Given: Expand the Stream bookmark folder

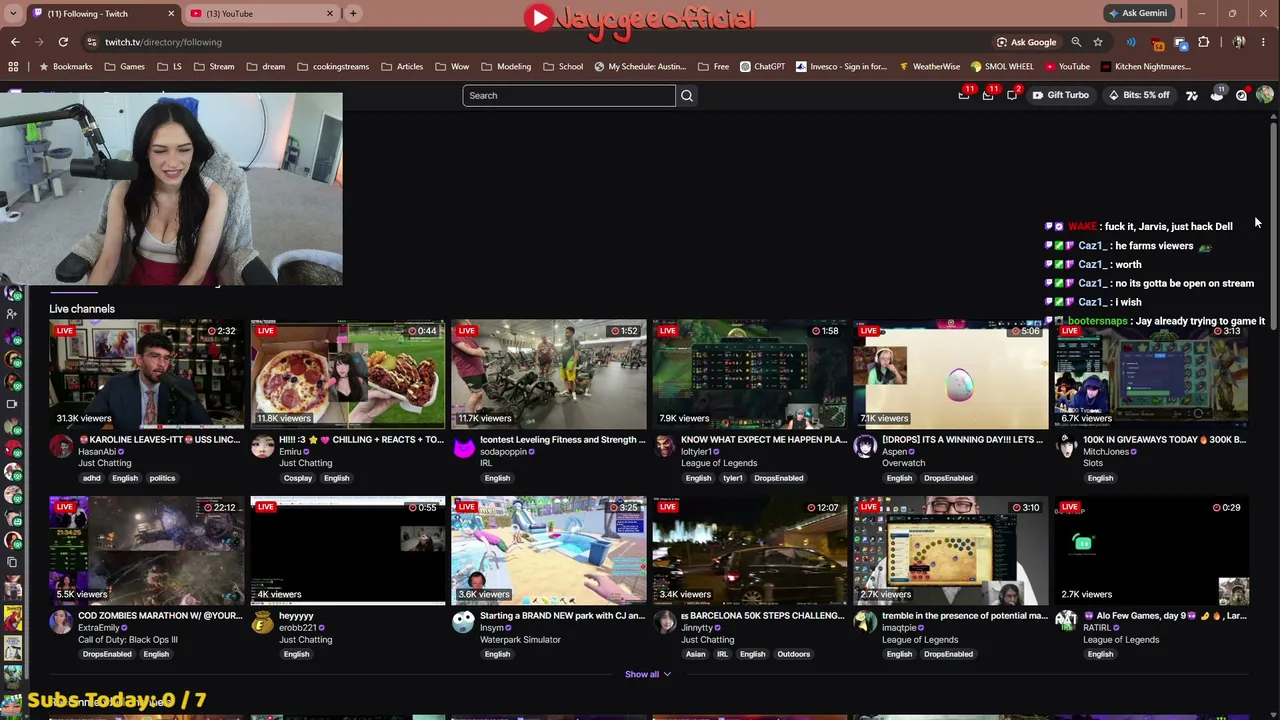Looking at the screenshot, I should coord(214,67).
